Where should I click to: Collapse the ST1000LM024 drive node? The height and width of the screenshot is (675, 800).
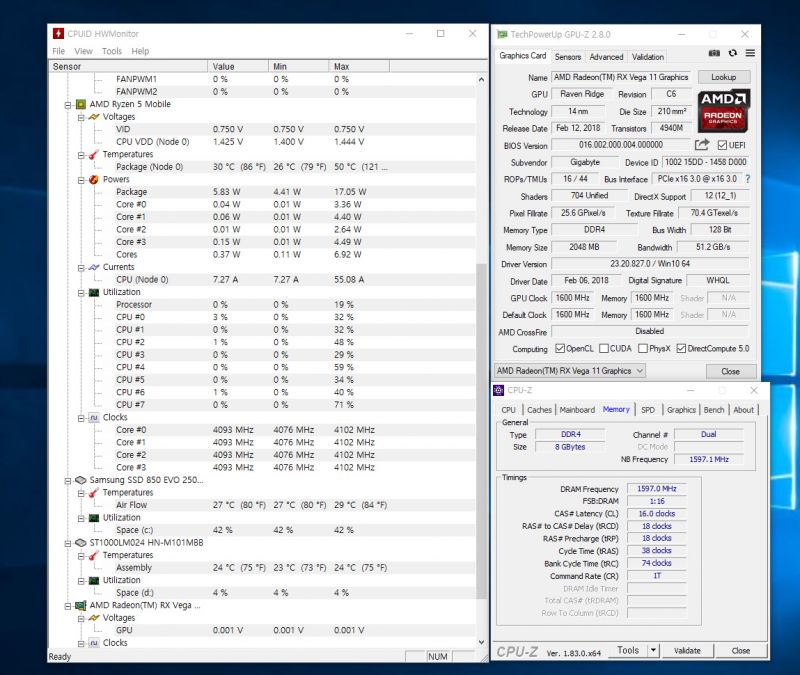pyautogui.click(x=68, y=543)
